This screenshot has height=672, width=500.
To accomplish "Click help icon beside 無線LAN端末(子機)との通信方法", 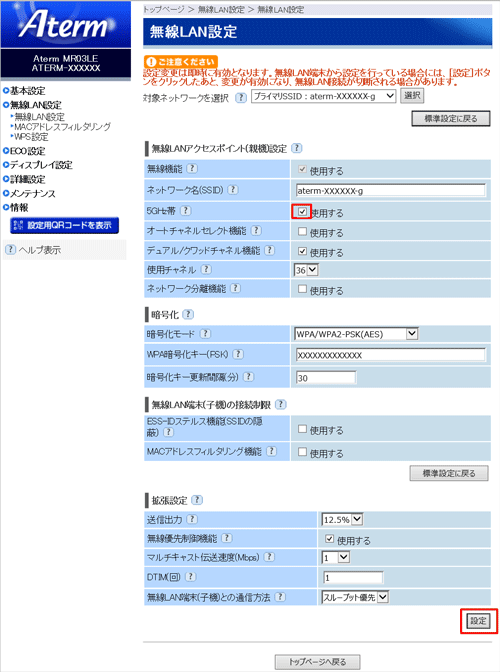I will (x=280, y=597).
